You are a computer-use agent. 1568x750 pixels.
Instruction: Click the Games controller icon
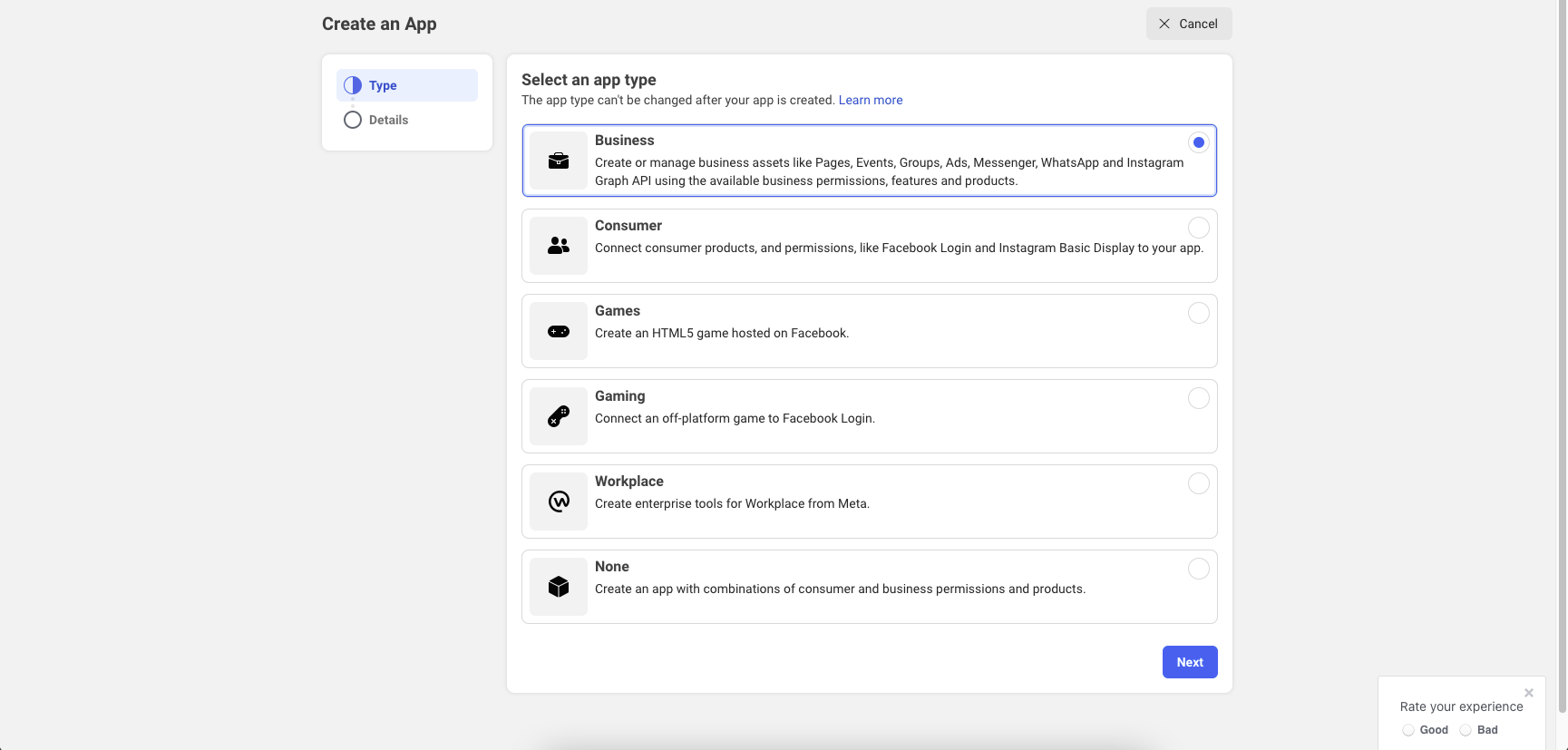[559, 331]
